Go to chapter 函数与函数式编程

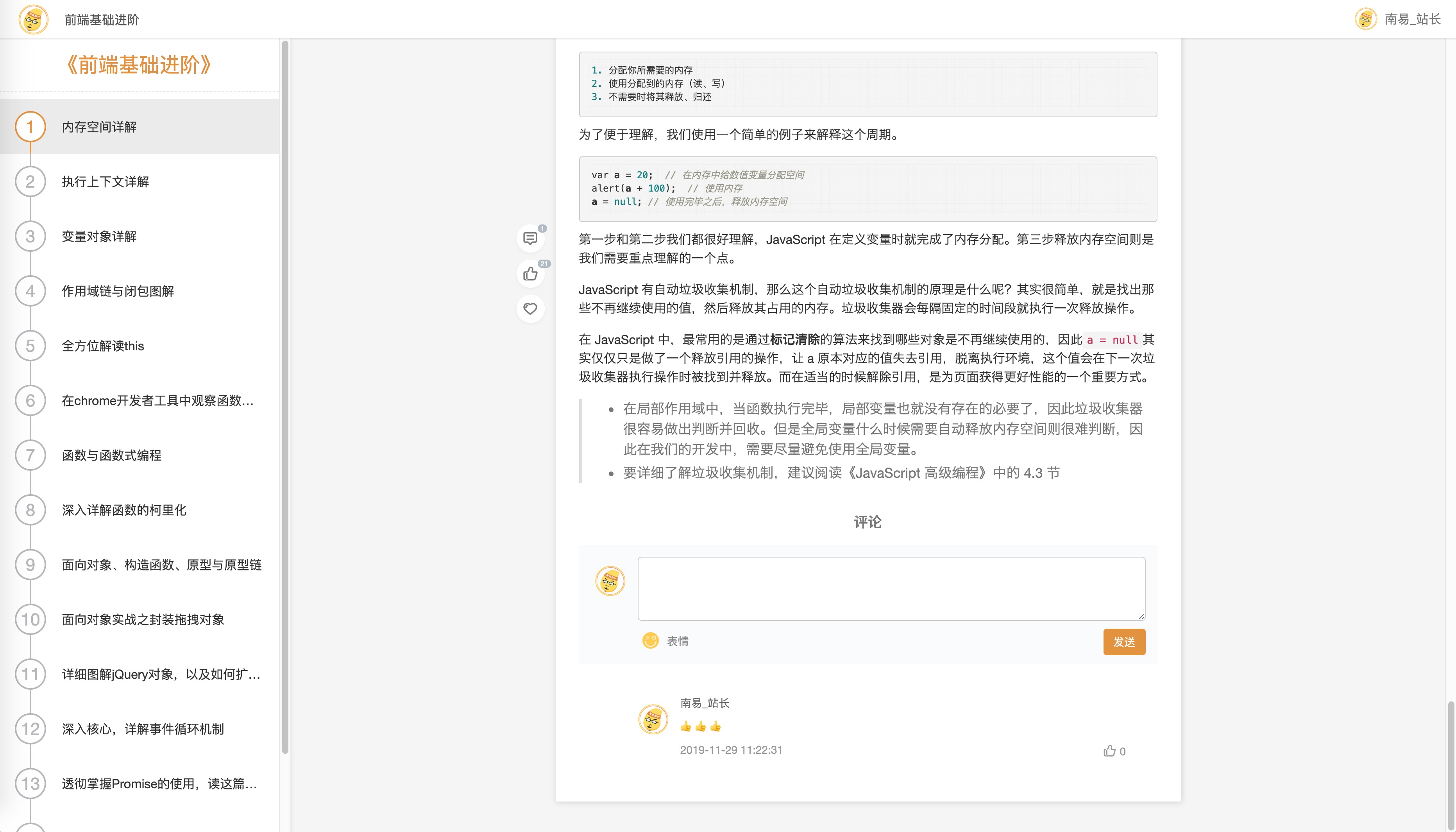coord(111,455)
